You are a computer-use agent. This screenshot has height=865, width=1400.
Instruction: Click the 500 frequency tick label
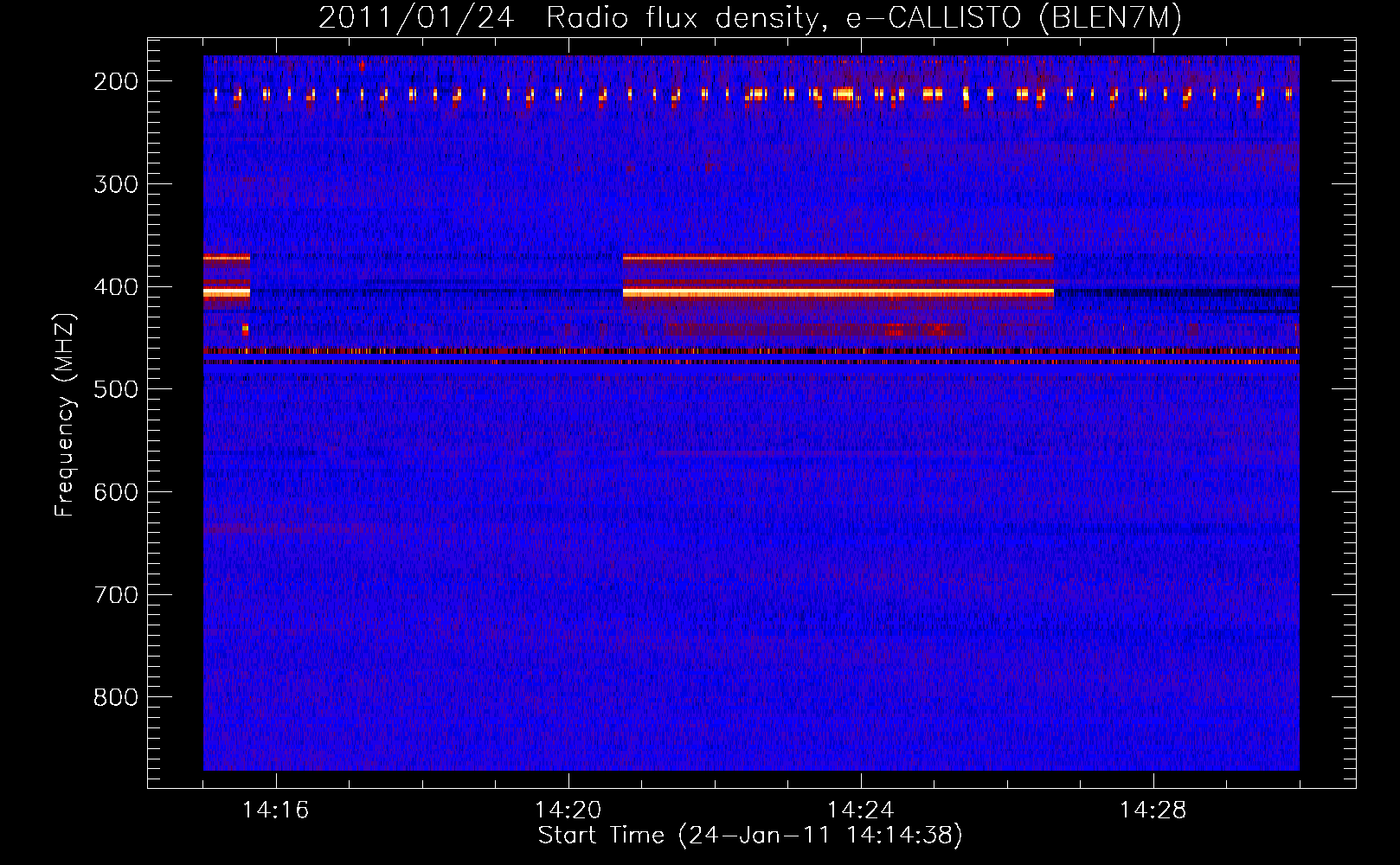point(115,389)
